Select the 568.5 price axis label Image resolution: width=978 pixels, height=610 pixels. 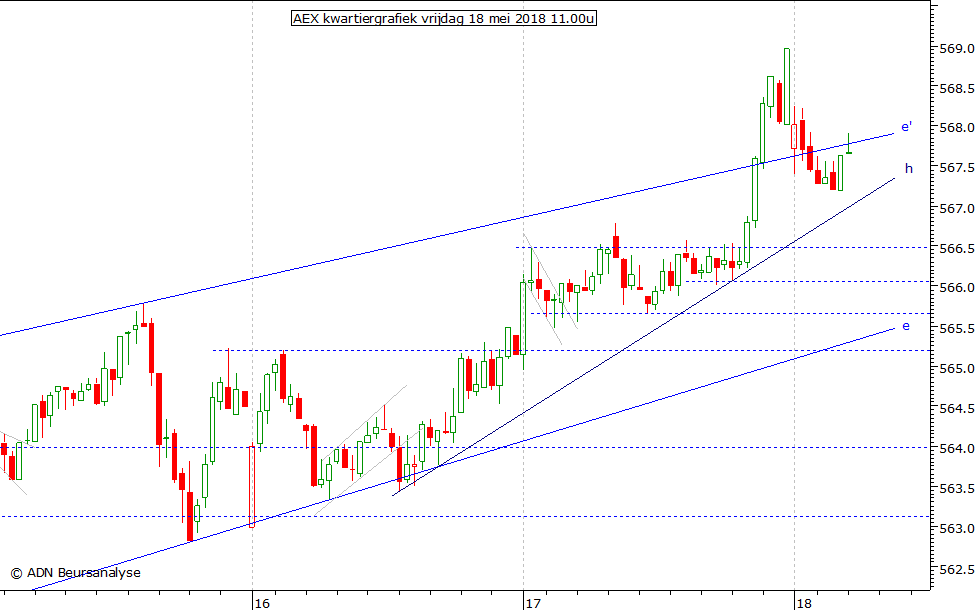click(956, 89)
